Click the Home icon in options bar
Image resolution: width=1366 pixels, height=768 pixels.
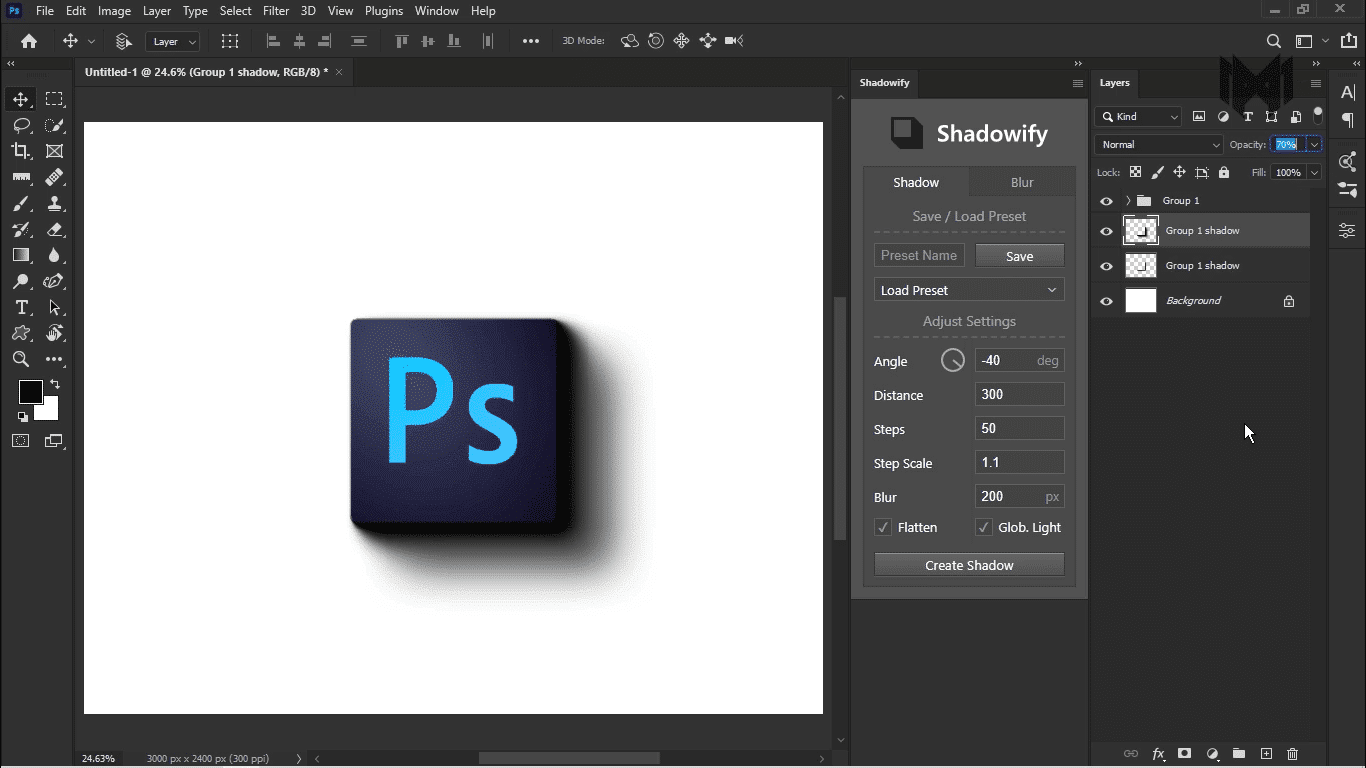pyautogui.click(x=29, y=41)
